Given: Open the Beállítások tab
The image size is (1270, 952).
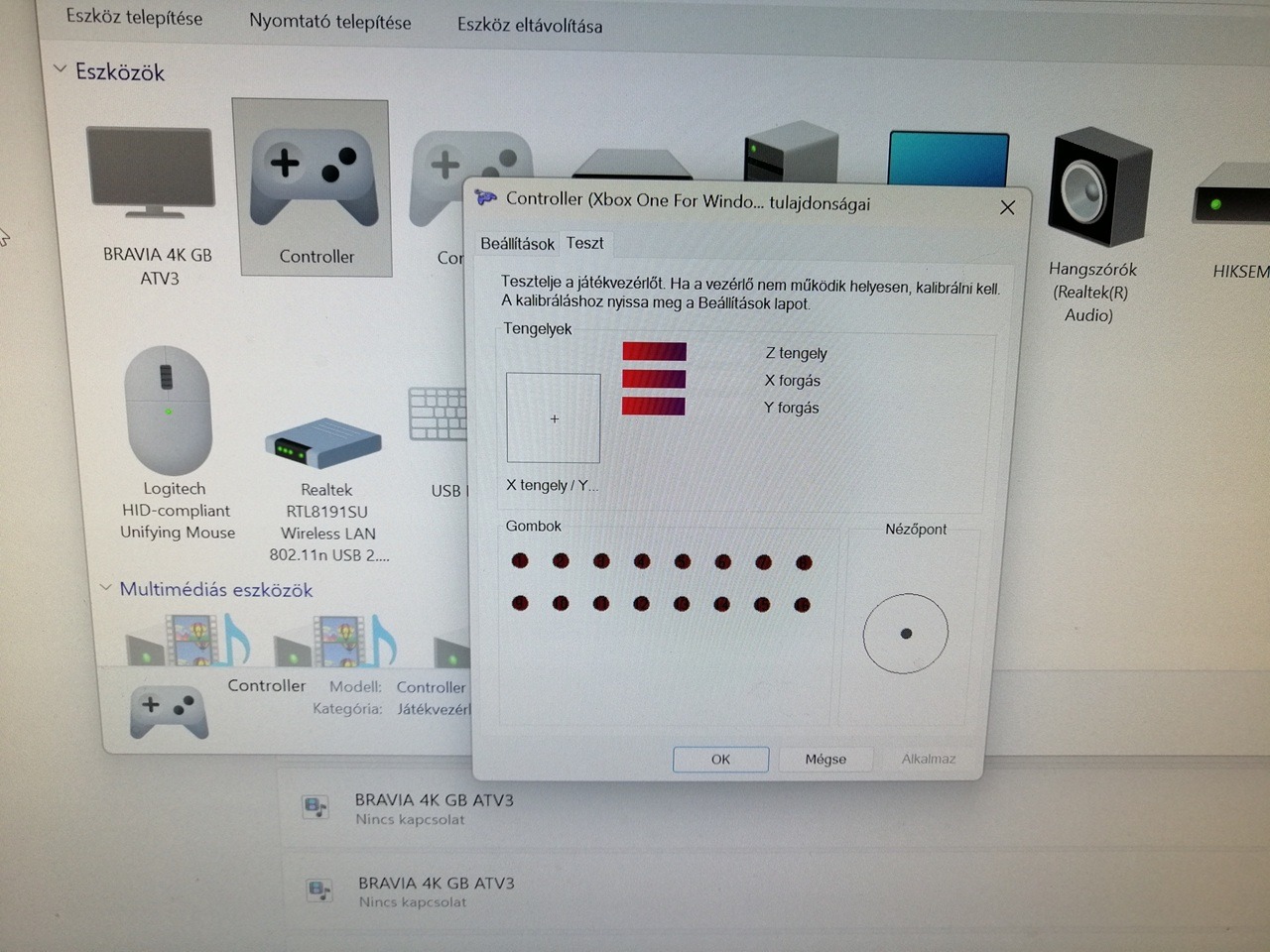Looking at the screenshot, I should (x=517, y=243).
